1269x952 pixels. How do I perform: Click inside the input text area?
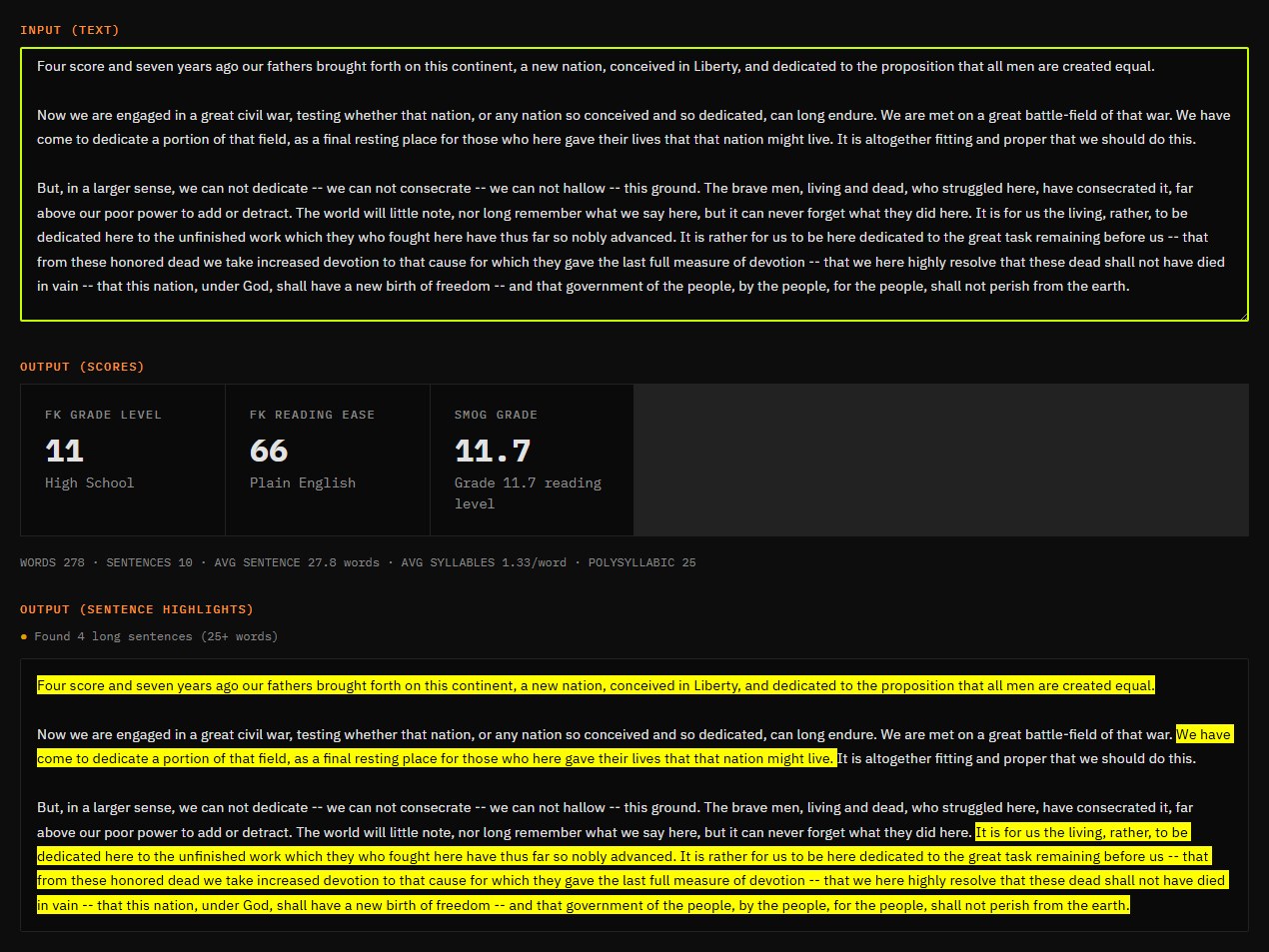(634, 185)
